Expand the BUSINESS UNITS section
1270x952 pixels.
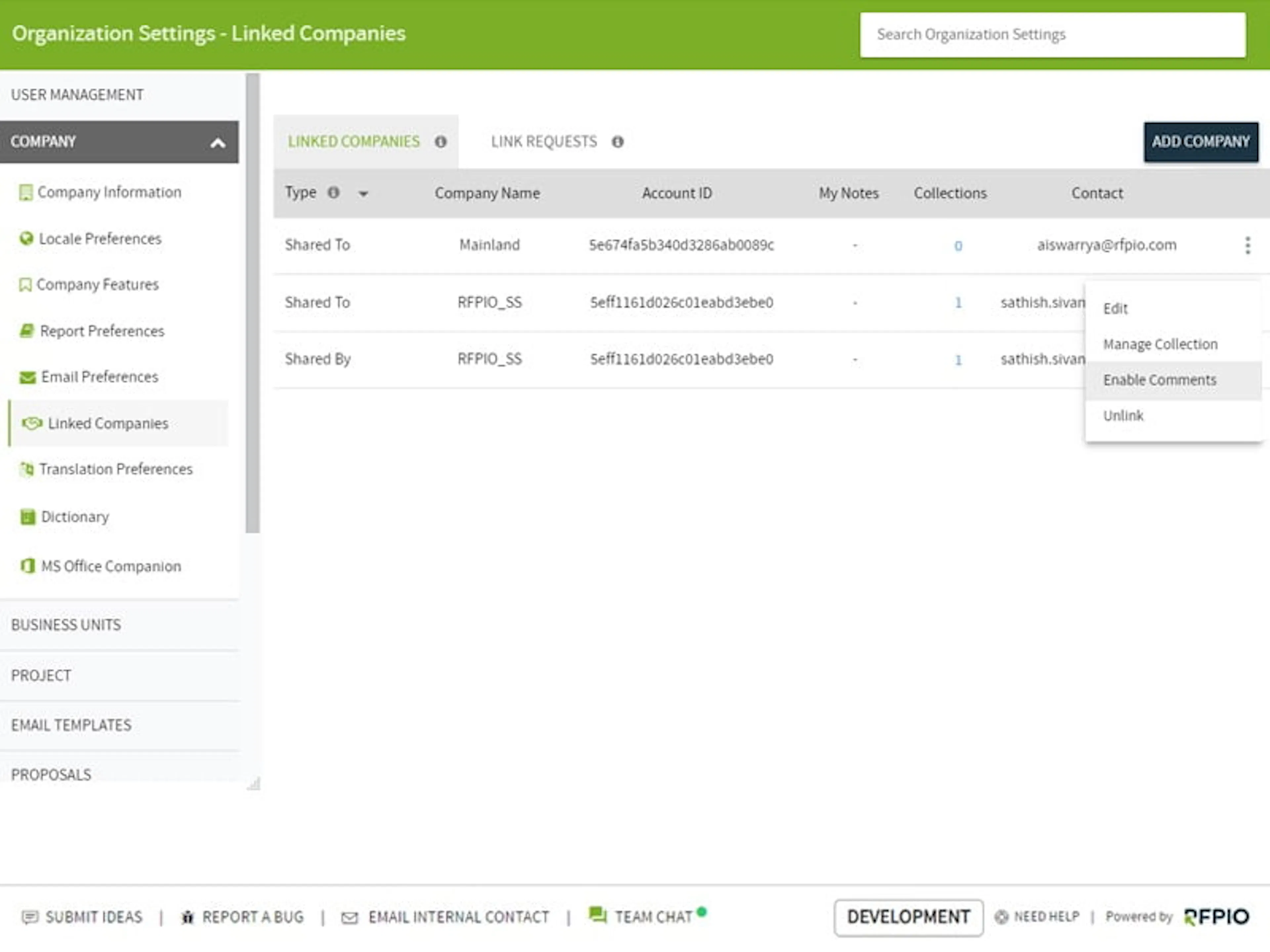click(65, 625)
